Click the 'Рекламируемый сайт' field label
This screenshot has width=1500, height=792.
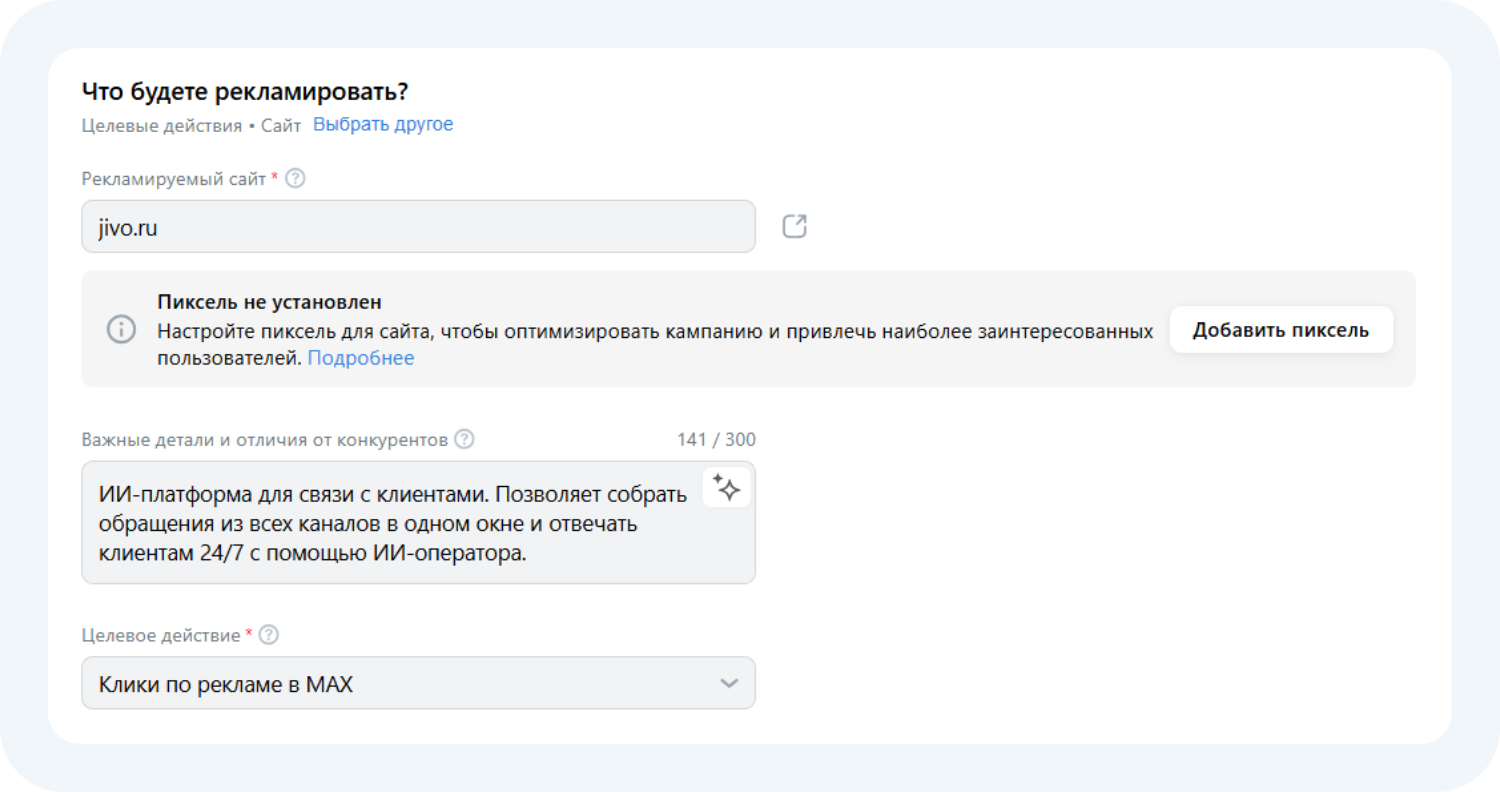tap(174, 179)
